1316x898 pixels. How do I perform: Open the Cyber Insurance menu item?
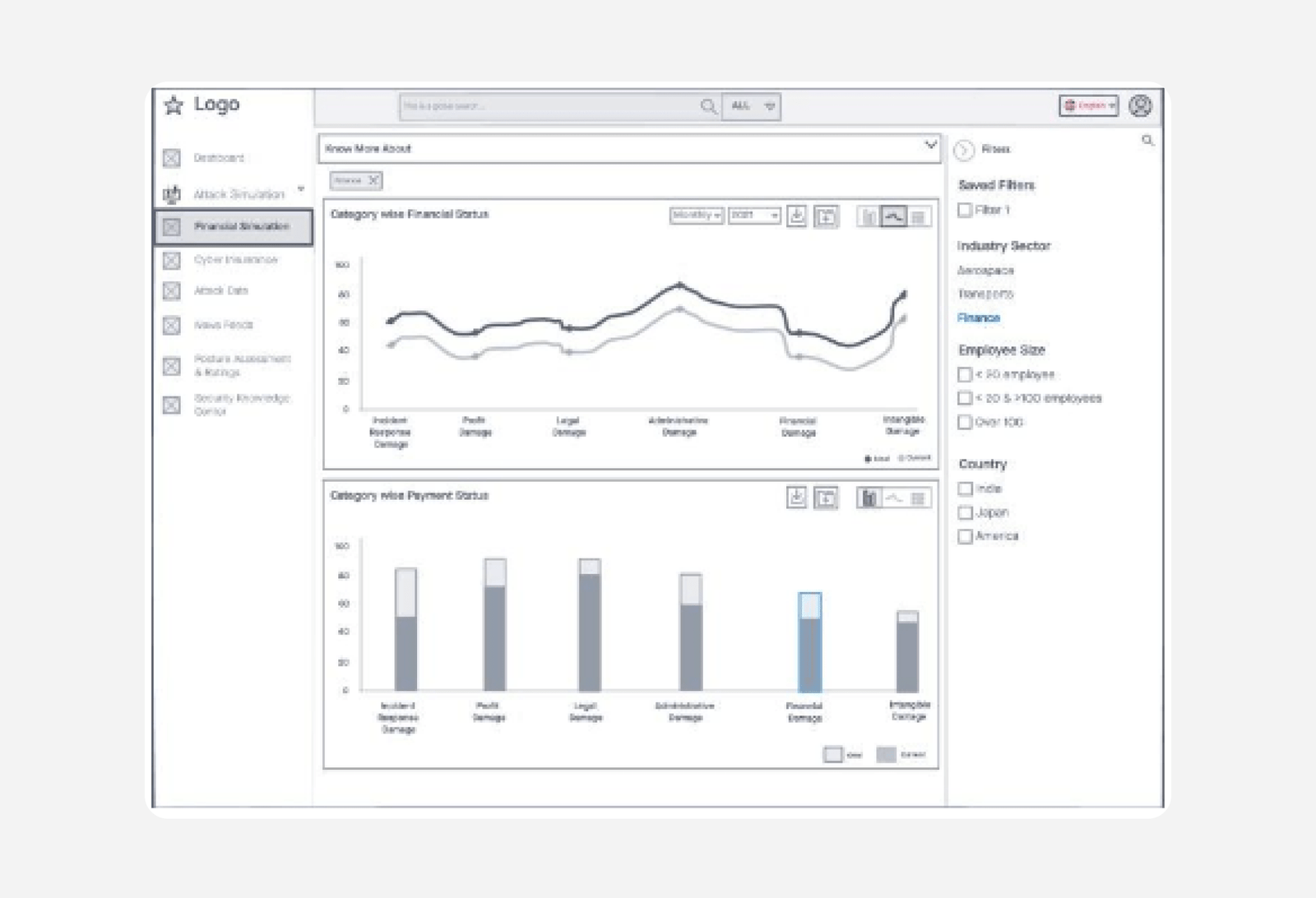[x=236, y=260]
